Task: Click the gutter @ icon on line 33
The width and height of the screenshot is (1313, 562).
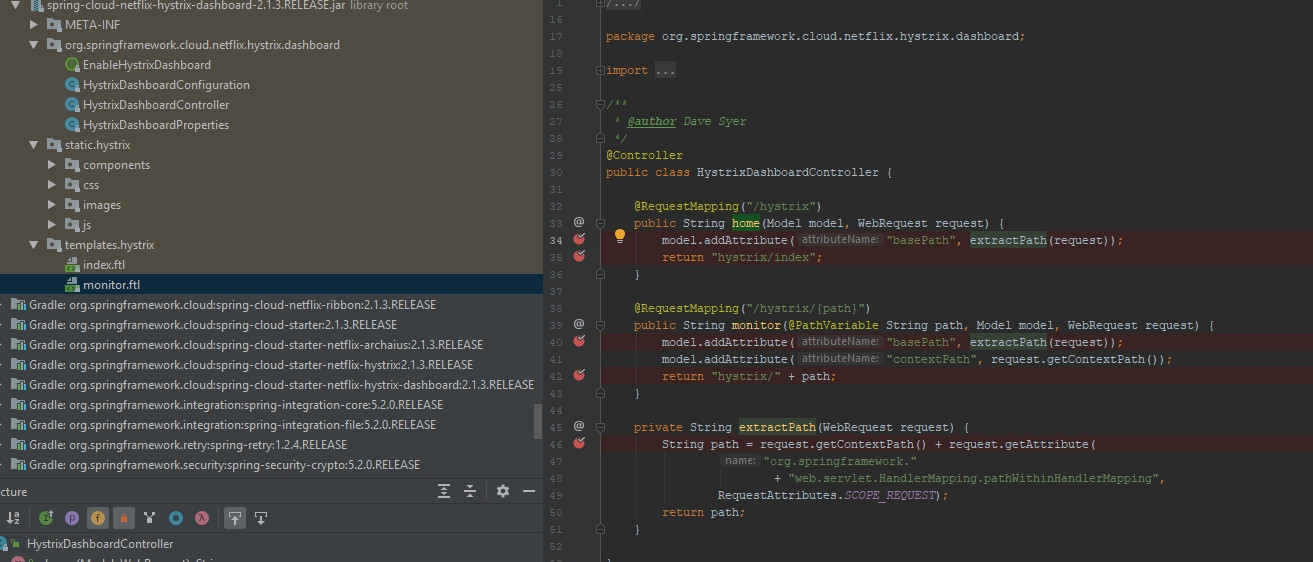Action: click(x=579, y=222)
